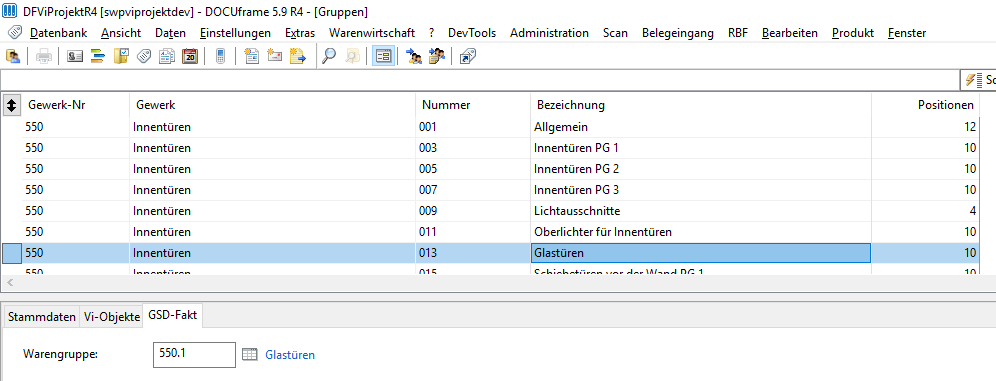Image resolution: width=996 pixels, height=381 pixels.
Task: Click the tag icon left of Datenbank
Action: click(x=15, y=32)
